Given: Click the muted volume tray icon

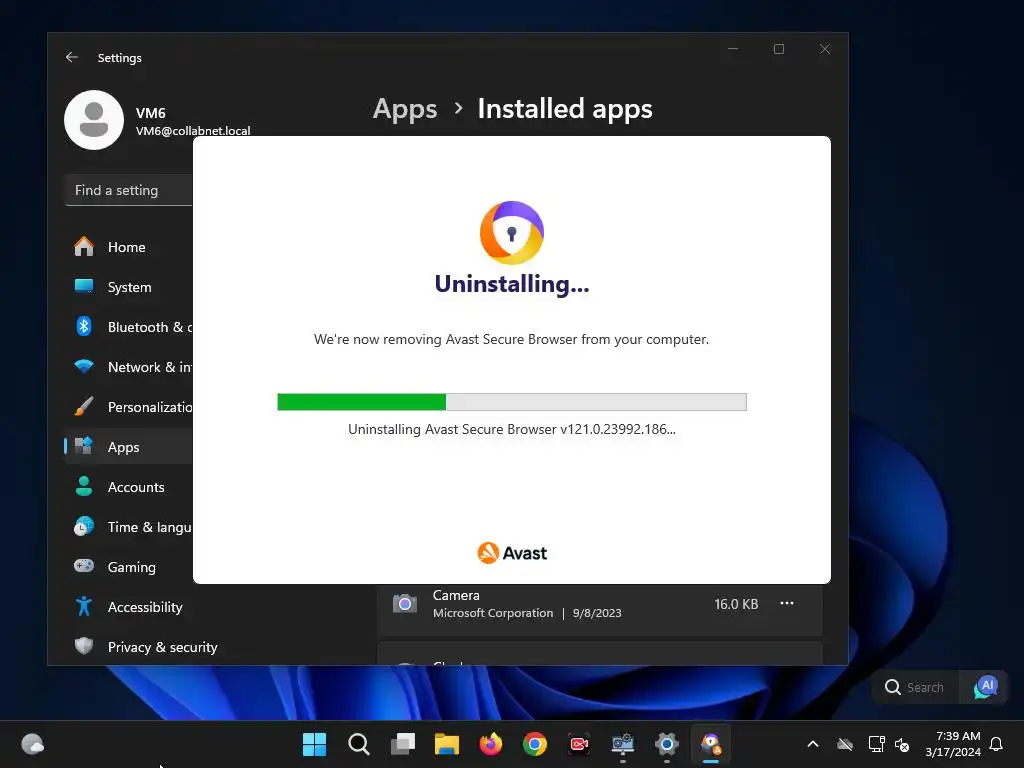Looking at the screenshot, I should 902,744.
